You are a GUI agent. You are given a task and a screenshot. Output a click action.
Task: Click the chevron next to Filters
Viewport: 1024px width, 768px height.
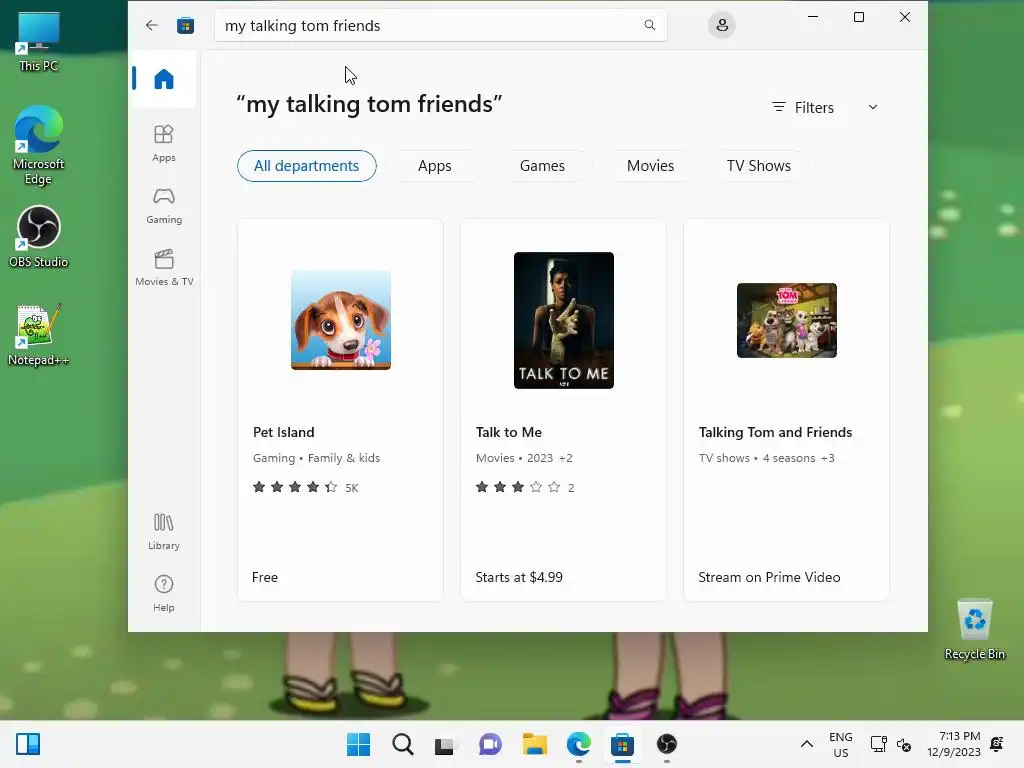click(872, 107)
